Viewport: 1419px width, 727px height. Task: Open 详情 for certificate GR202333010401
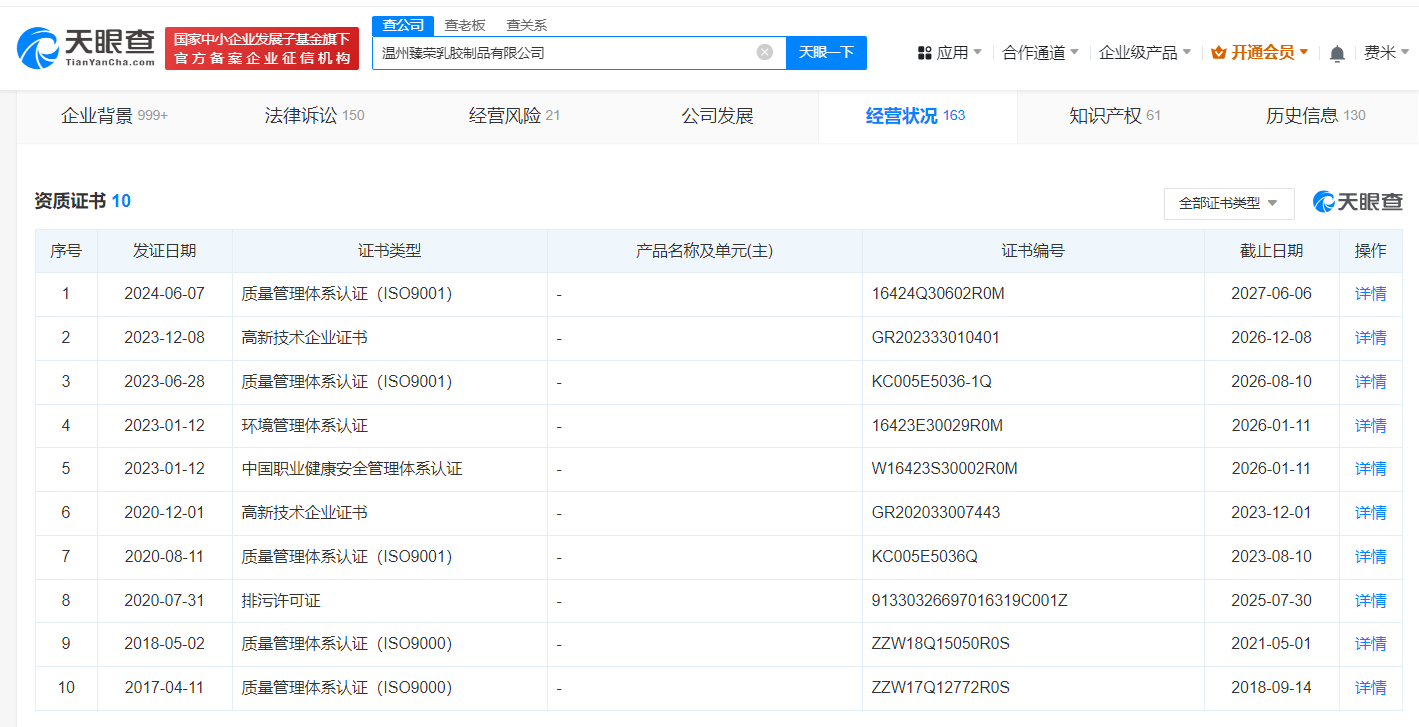(1370, 338)
